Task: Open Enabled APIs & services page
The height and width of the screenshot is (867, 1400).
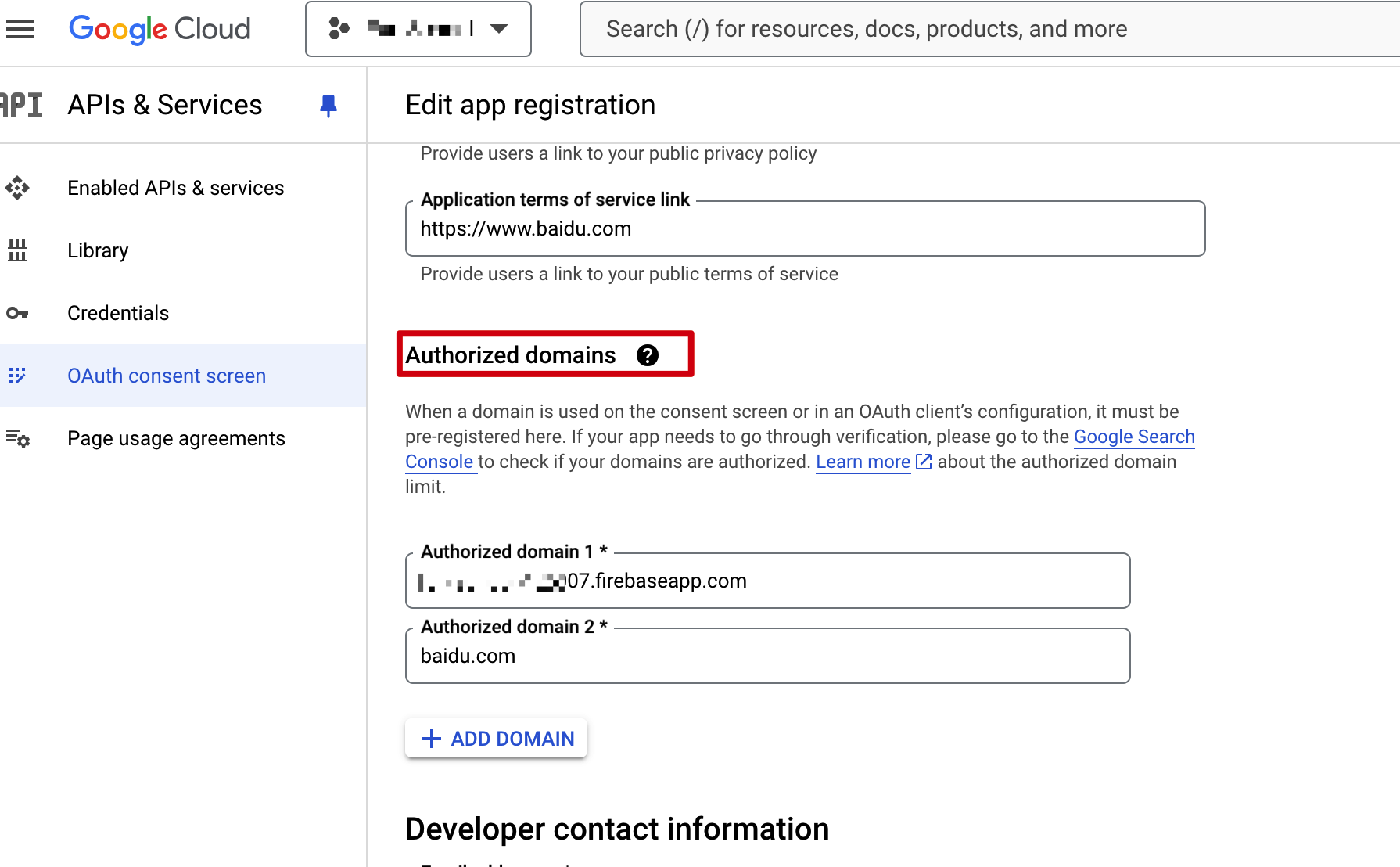Action: pos(175,188)
